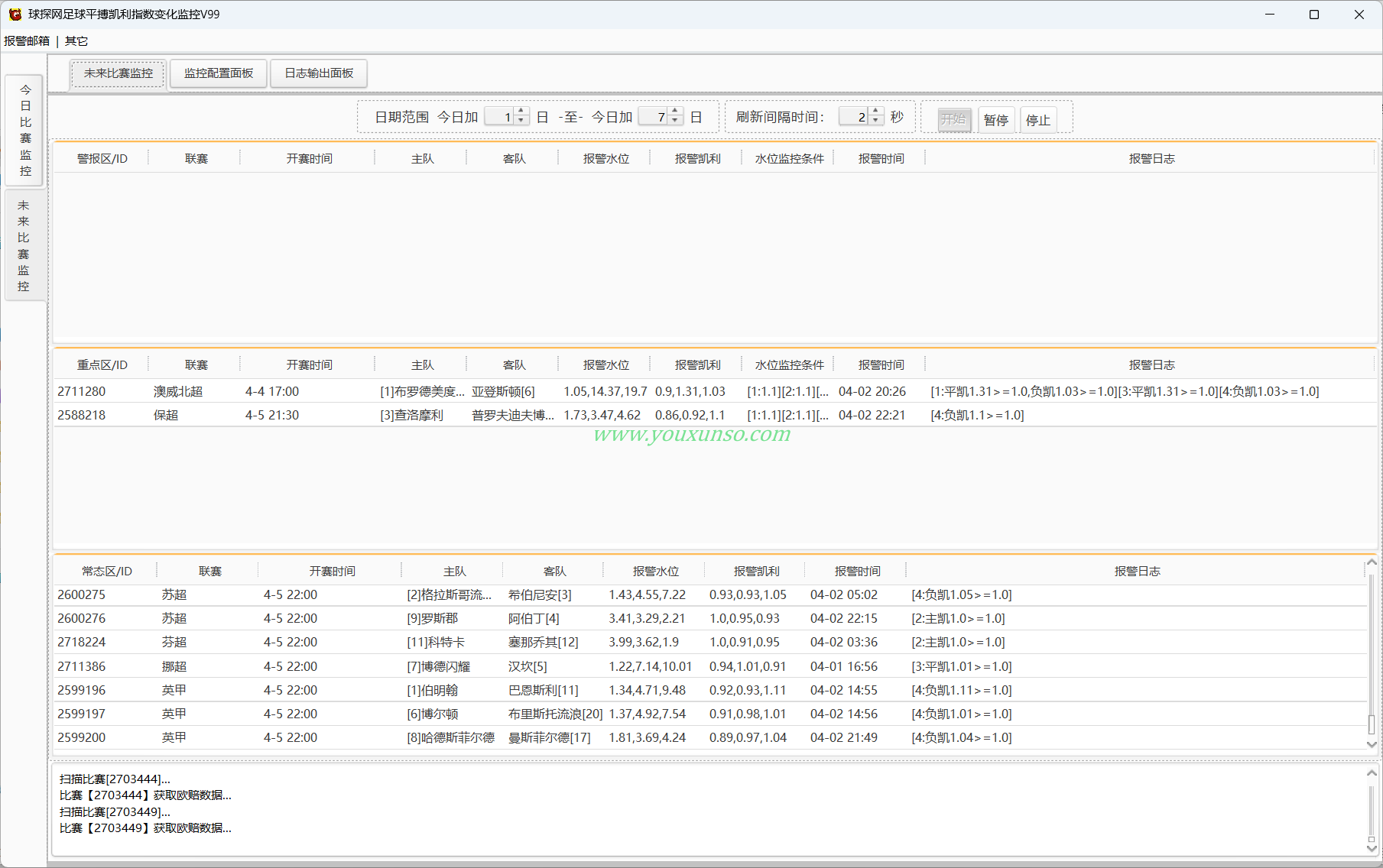
Task: Click 保超 league cell
Action: click(x=166, y=415)
